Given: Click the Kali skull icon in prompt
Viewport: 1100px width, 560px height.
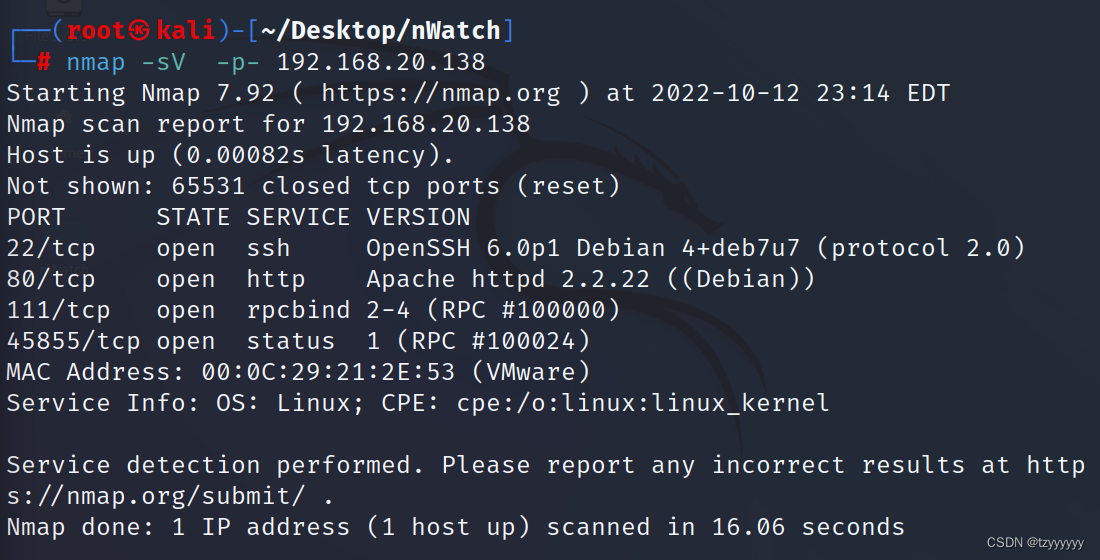Looking at the screenshot, I should pos(140,30).
